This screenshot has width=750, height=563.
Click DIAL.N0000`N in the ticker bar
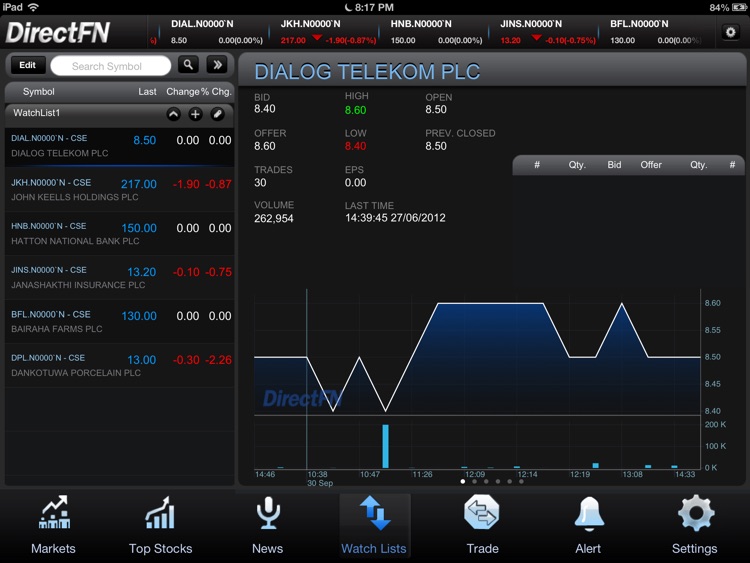pyautogui.click(x=202, y=24)
